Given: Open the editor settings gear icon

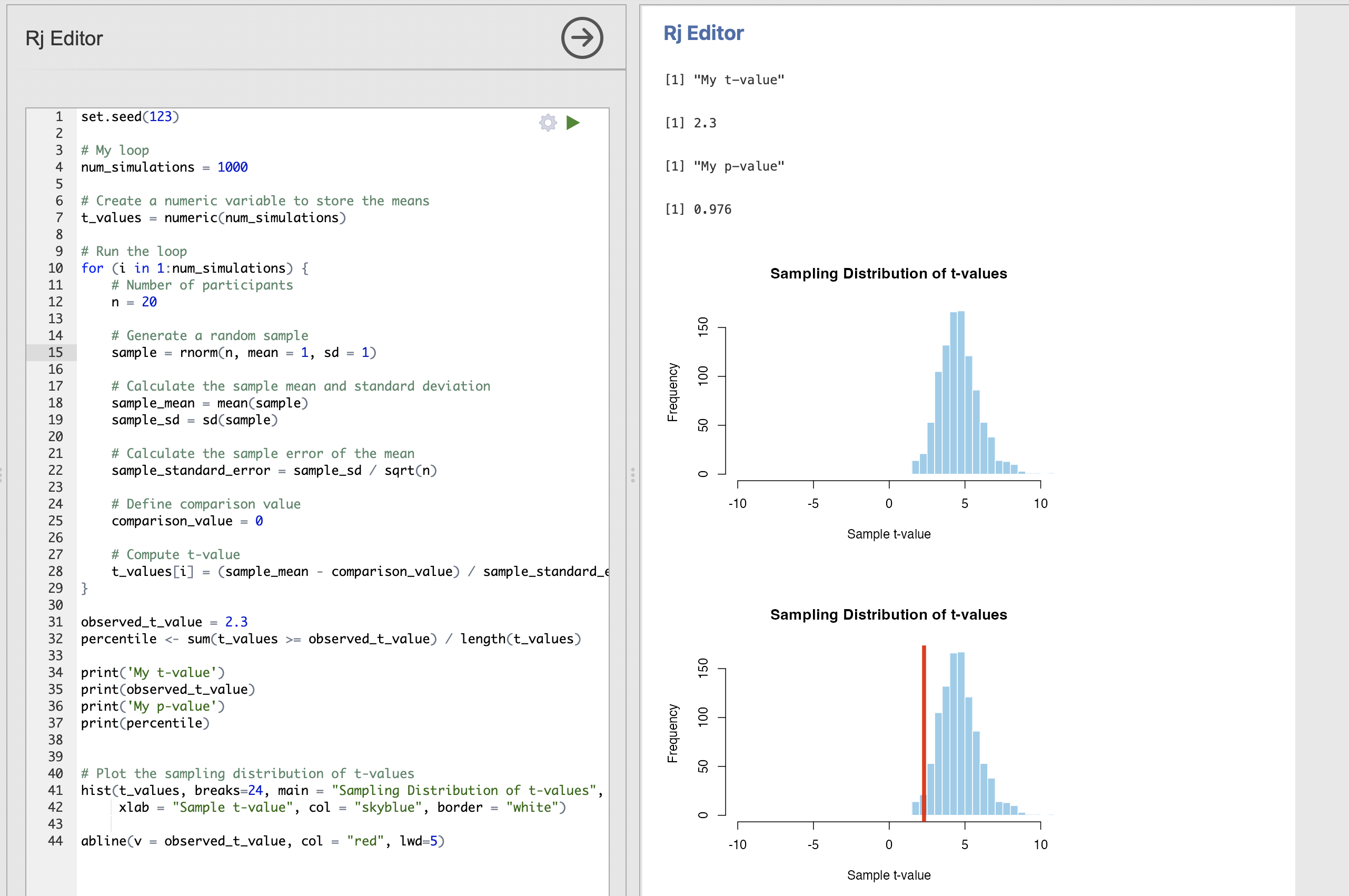Looking at the screenshot, I should (x=548, y=122).
